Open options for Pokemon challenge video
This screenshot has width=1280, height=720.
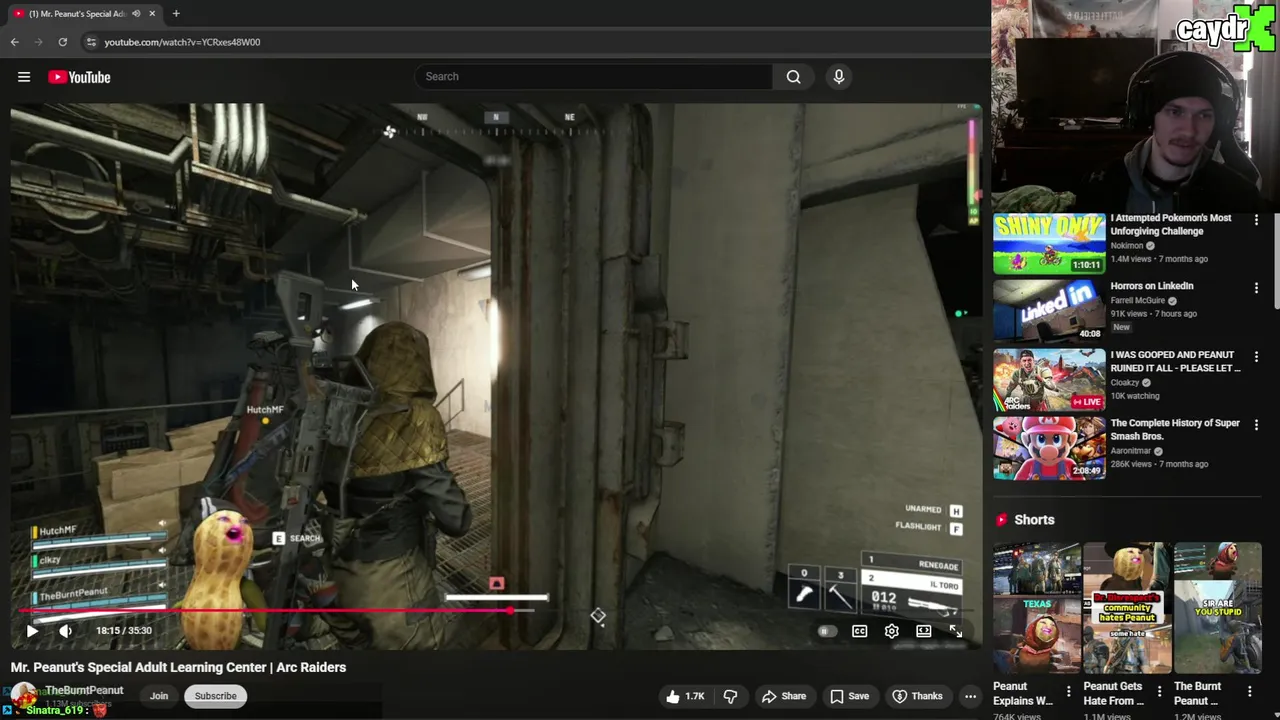1257,219
